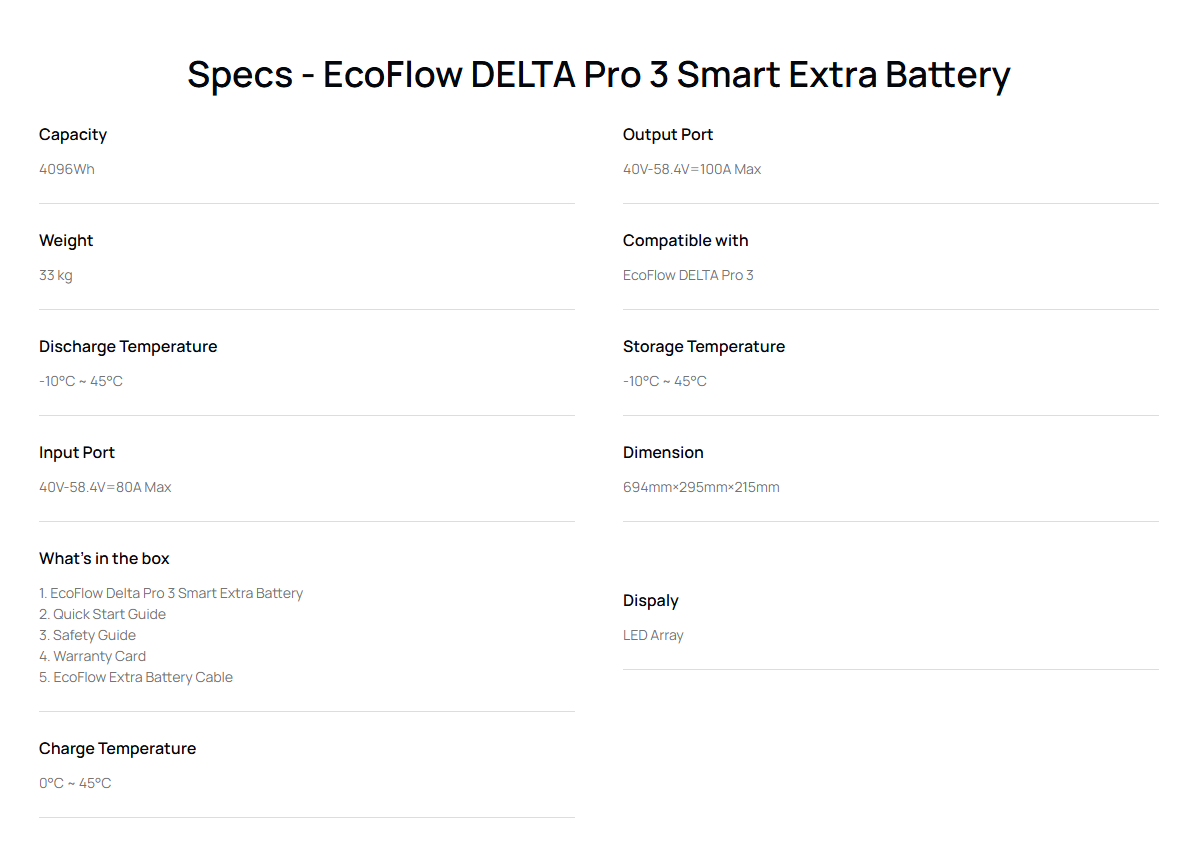
Task: Click the LED Array display value
Action: [x=653, y=635]
